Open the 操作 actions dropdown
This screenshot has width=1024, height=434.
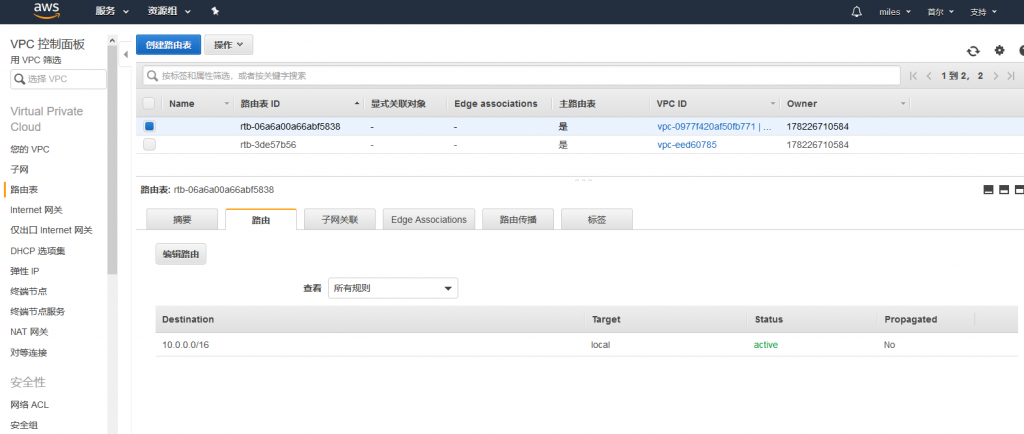[x=228, y=45]
